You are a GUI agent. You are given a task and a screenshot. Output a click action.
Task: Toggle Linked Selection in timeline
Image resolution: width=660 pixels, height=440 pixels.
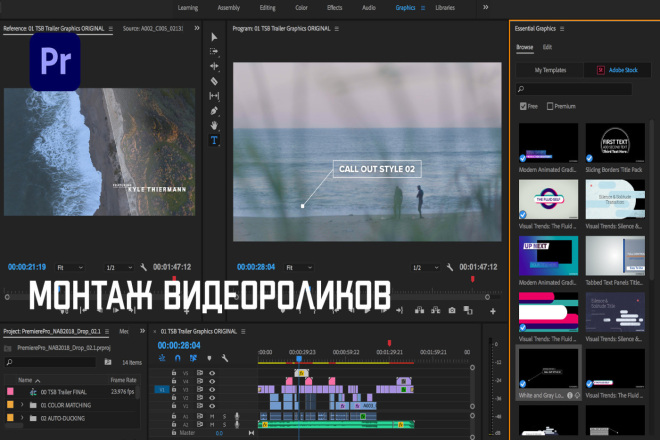pyautogui.click(x=193, y=358)
